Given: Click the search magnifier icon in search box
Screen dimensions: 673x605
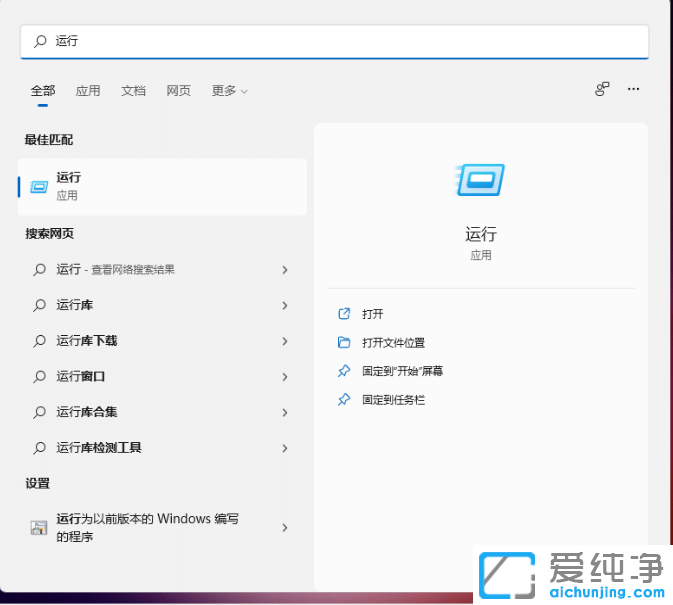Looking at the screenshot, I should tap(40, 41).
